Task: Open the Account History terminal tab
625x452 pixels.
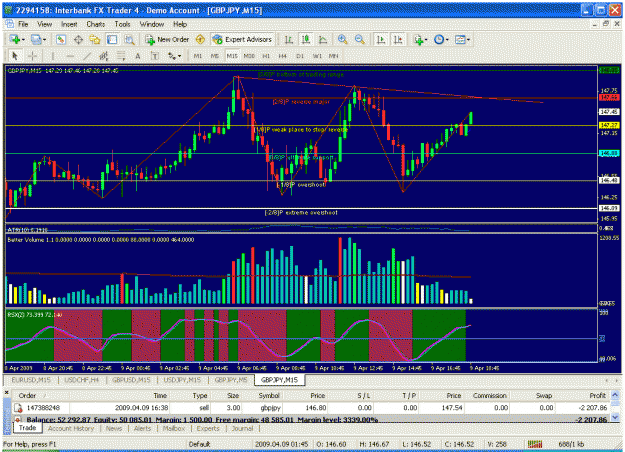Action: point(71,428)
